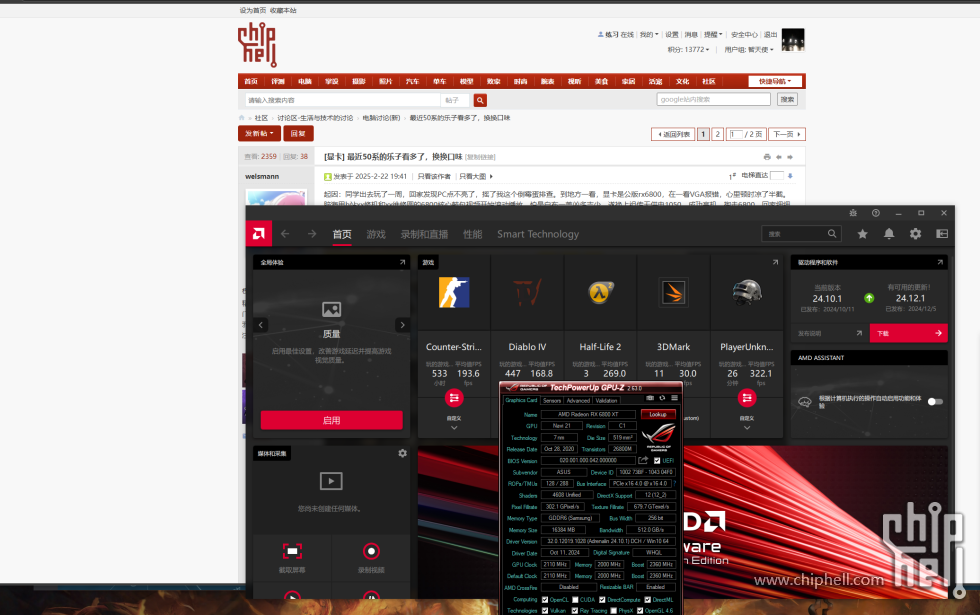980x615 pixels.
Task: Click GPU-Z BIOS export share icon
Action: click(x=643, y=460)
